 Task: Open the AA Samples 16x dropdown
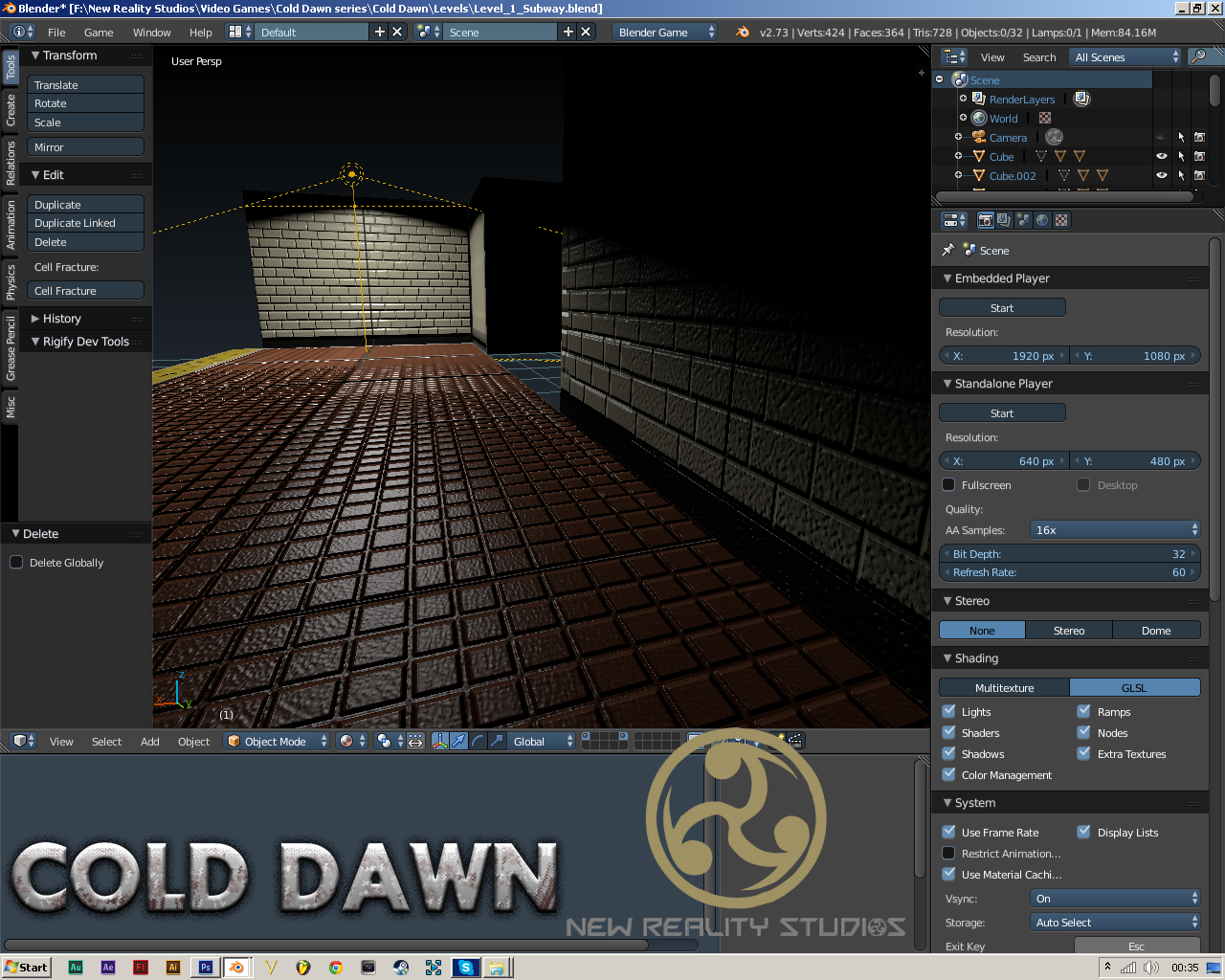click(x=1115, y=529)
